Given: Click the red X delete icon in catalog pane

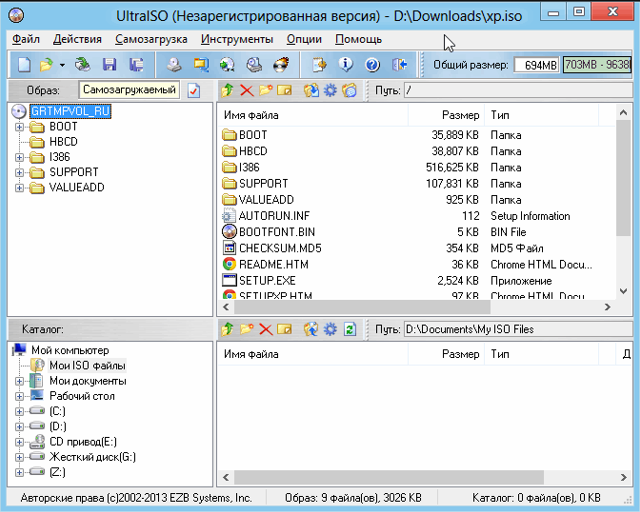Looking at the screenshot, I should pos(266,329).
